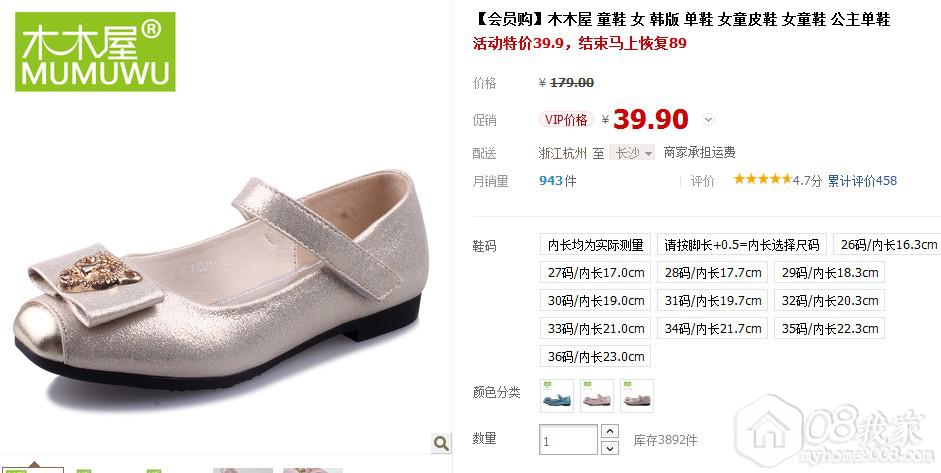Increase quantity with the up arrow
The height and width of the screenshot is (473, 941).
click(610, 432)
